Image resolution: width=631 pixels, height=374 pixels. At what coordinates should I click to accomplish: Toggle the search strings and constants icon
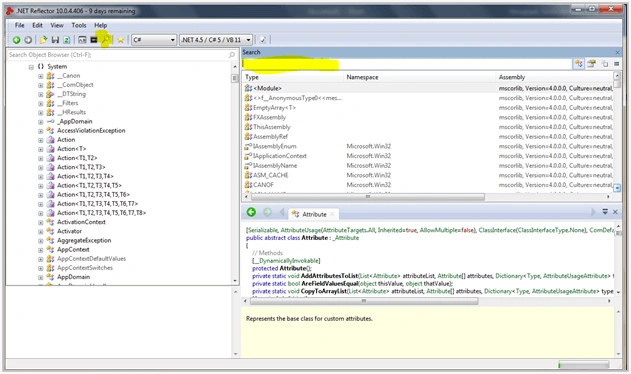click(x=604, y=64)
